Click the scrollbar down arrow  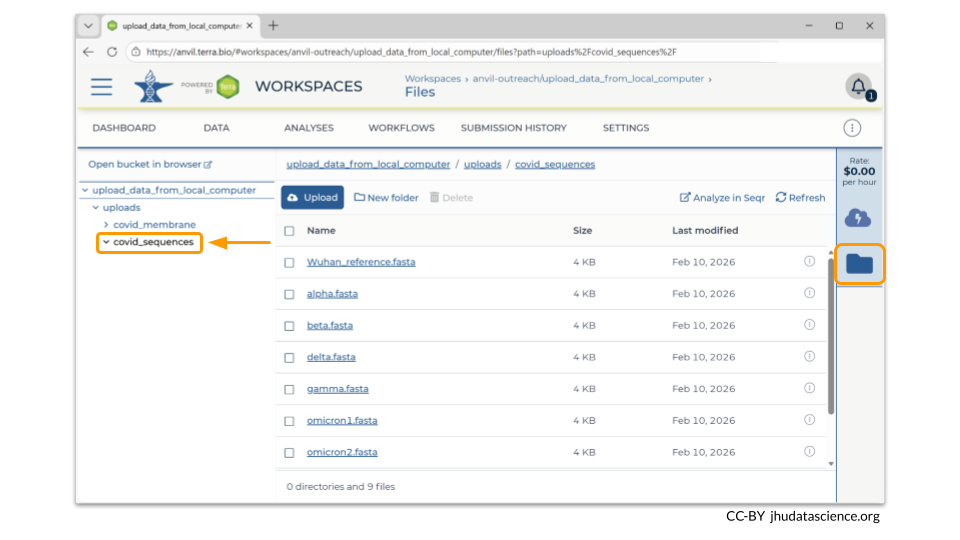point(831,464)
